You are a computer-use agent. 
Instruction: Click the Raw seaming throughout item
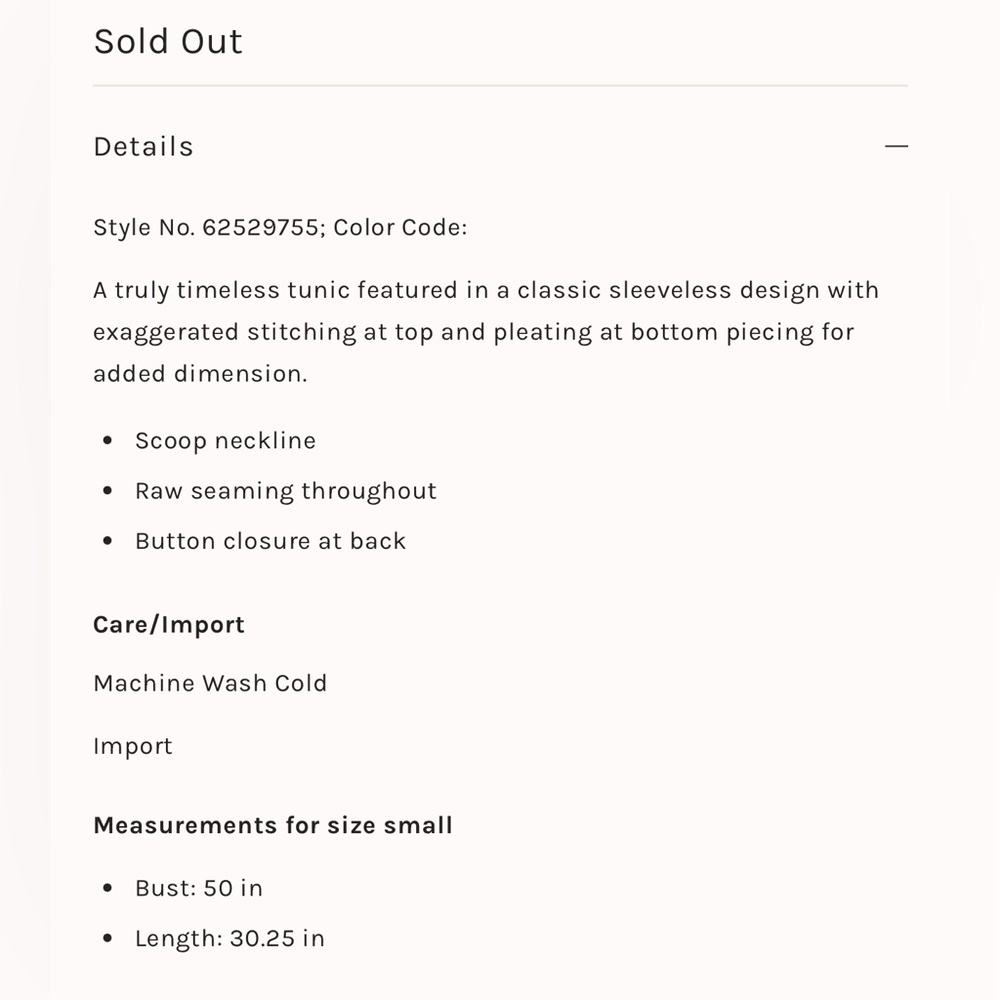[x=286, y=491]
